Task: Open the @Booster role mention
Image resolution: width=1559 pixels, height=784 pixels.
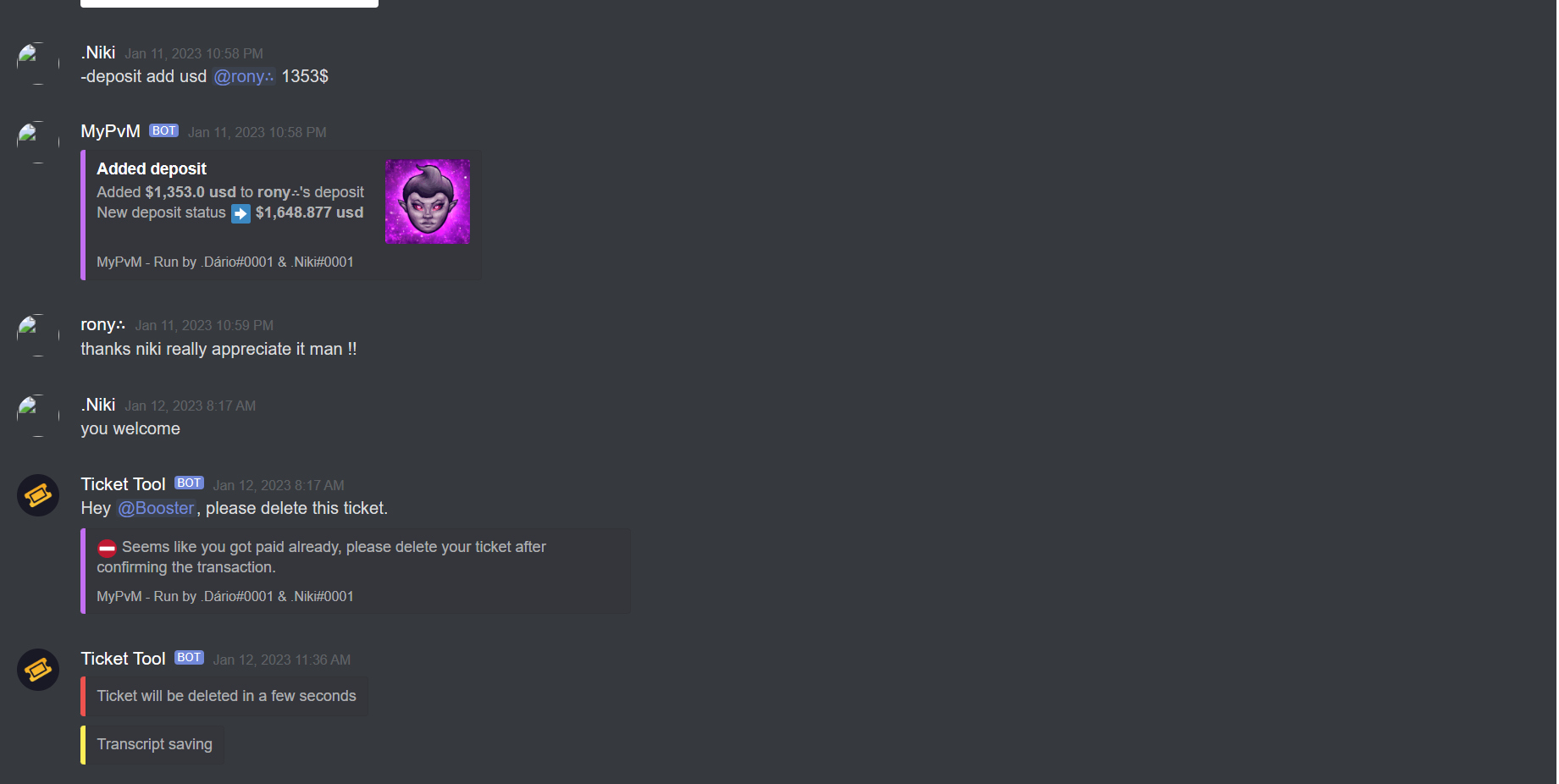Action: click(x=157, y=508)
